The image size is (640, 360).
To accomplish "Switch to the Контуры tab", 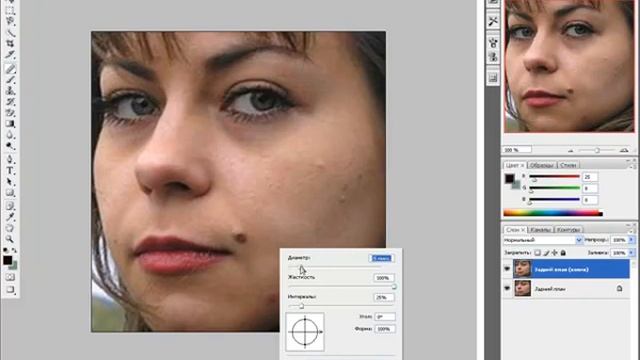I will [x=568, y=230].
